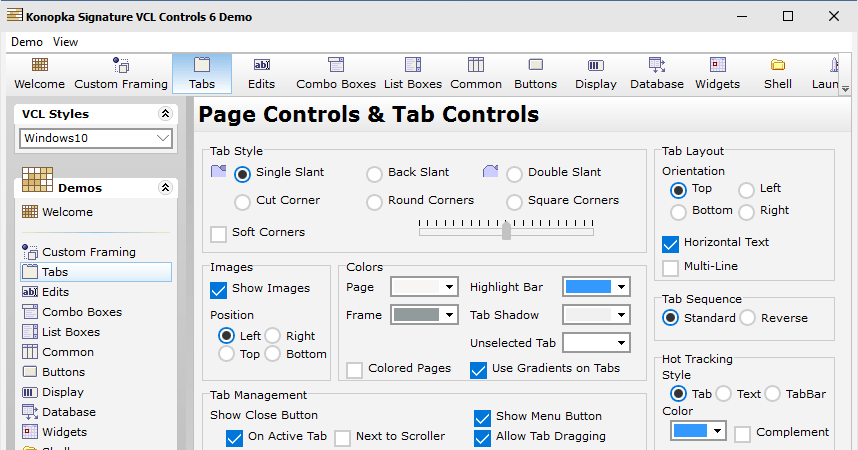The height and width of the screenshot is (450, 858).
Task: Open the View menu
Action: click(66, 42)
